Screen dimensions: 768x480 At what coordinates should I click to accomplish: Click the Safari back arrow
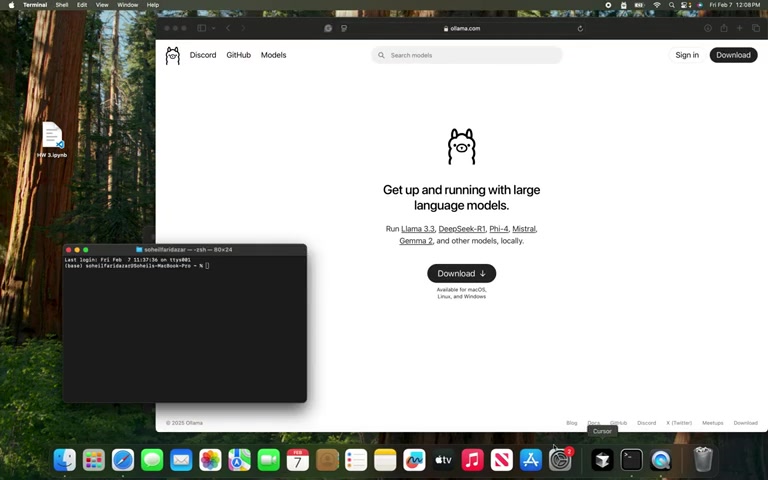(228, 28)
